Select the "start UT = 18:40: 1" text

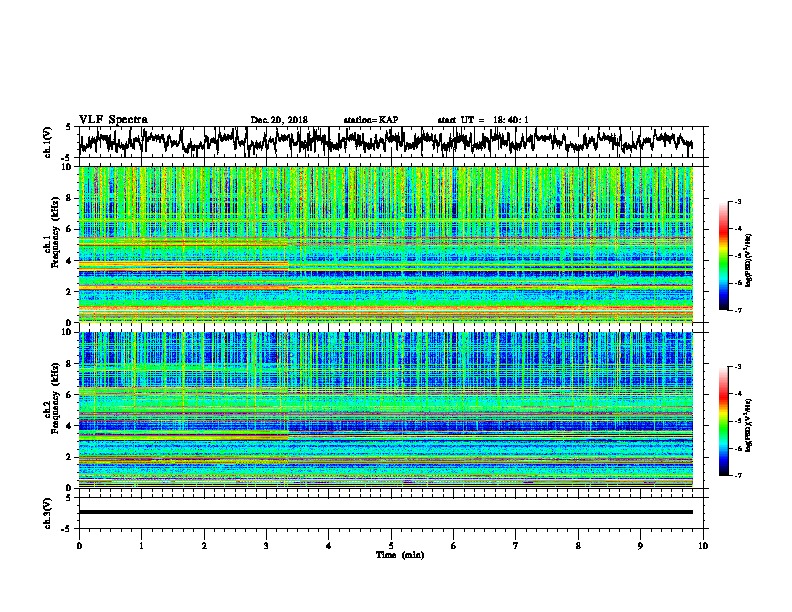(483, 120)
